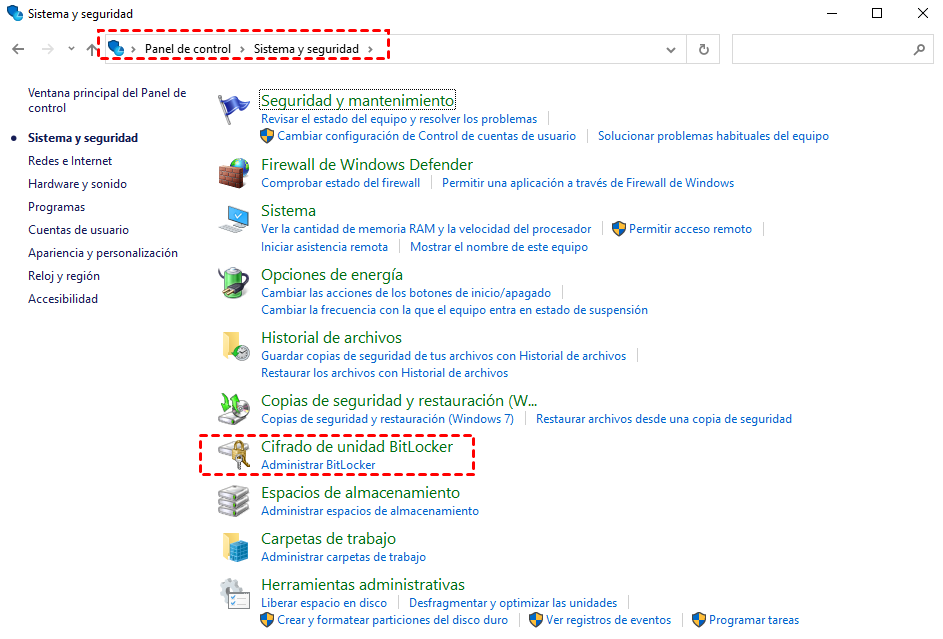Click the Cifrado de unidad BitLocker lock icon
The height and width of the screenshot is (639, 943).
coord(233,454)
